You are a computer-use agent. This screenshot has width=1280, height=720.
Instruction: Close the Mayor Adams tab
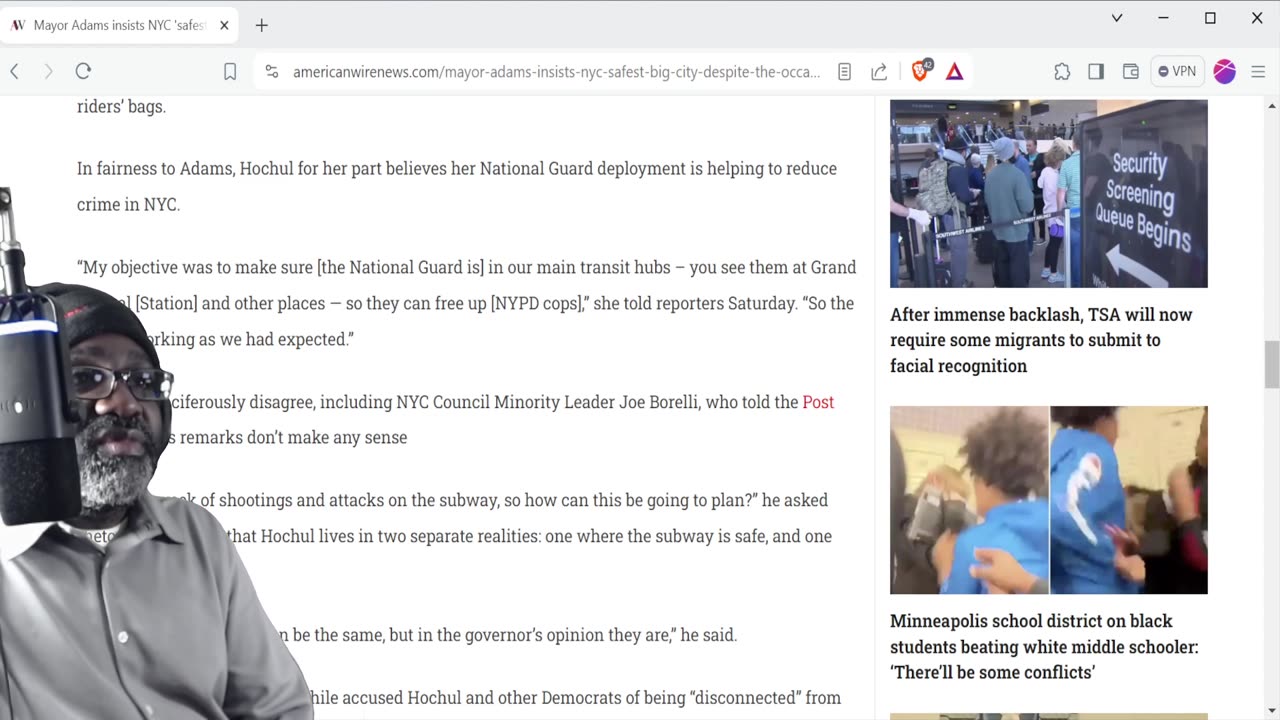(223, 25)
